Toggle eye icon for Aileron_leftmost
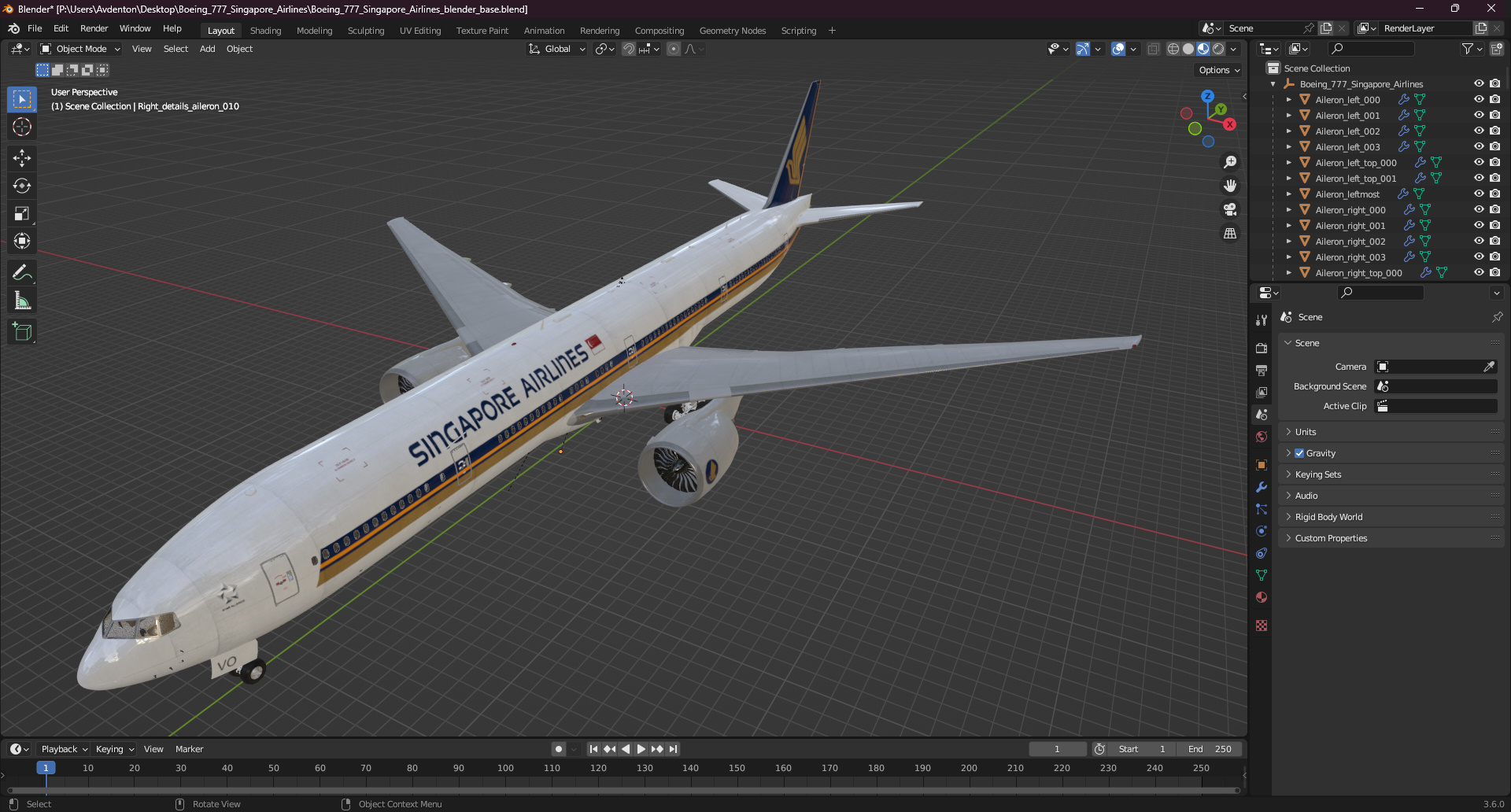Screen dimensions: 1511x812 (1479, 194)
